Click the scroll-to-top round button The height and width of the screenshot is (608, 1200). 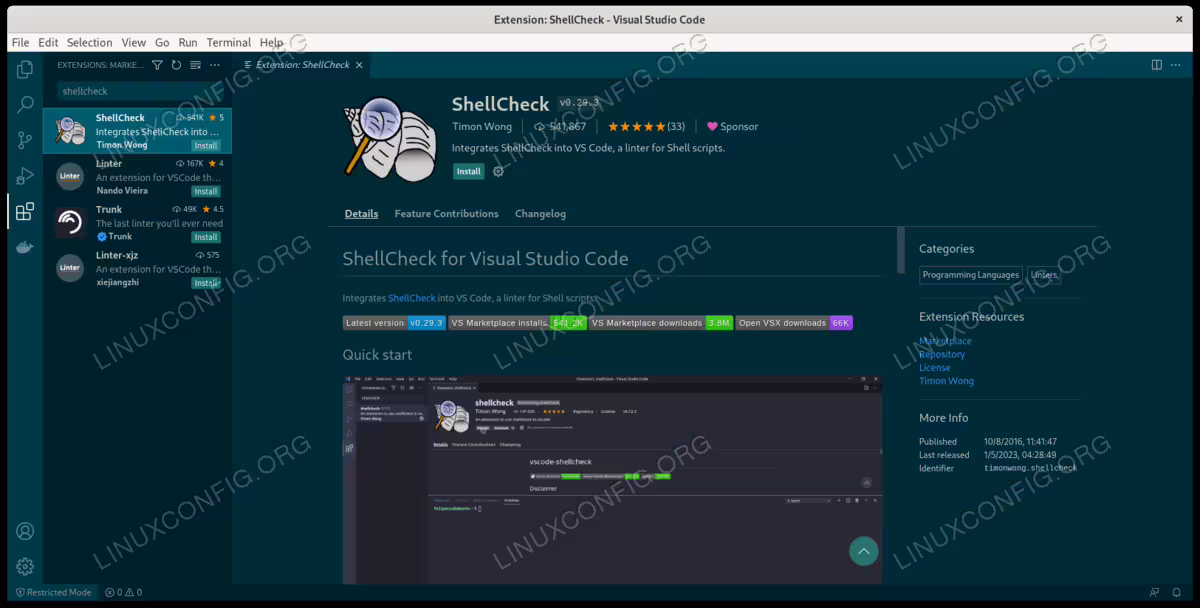coord(863,551)
